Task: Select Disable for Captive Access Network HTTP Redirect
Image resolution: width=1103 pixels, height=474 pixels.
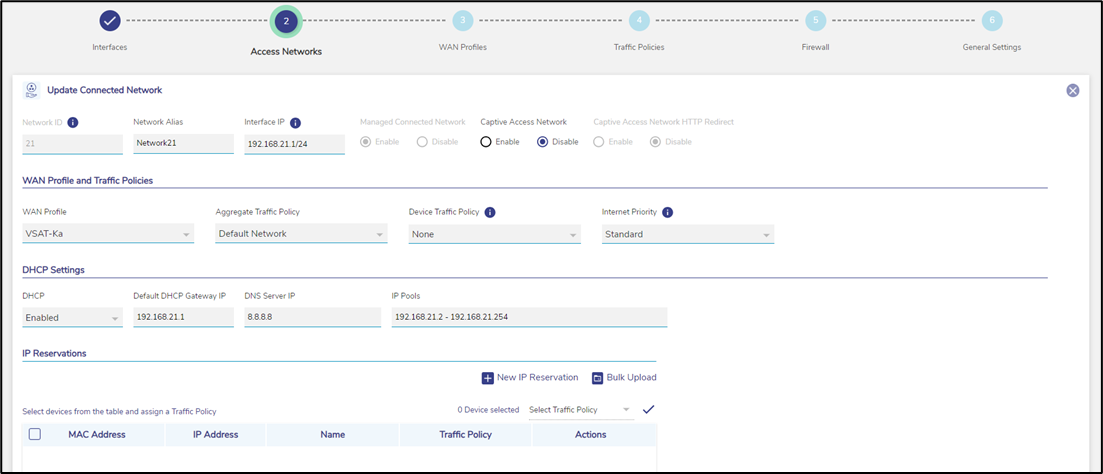Action: 656,141
